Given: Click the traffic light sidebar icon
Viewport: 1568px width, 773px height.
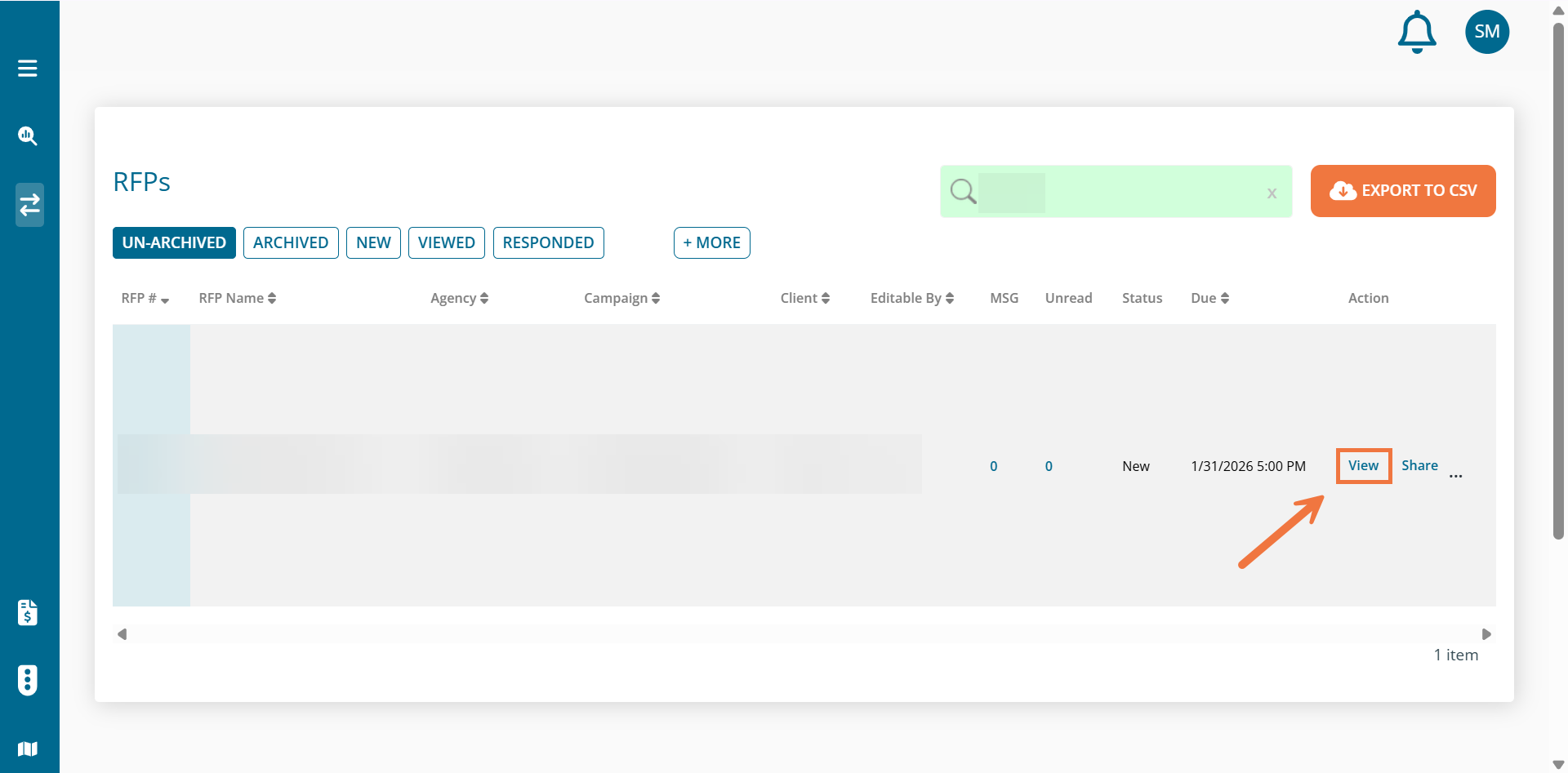Looking at the screenshot, I should 28,680.
